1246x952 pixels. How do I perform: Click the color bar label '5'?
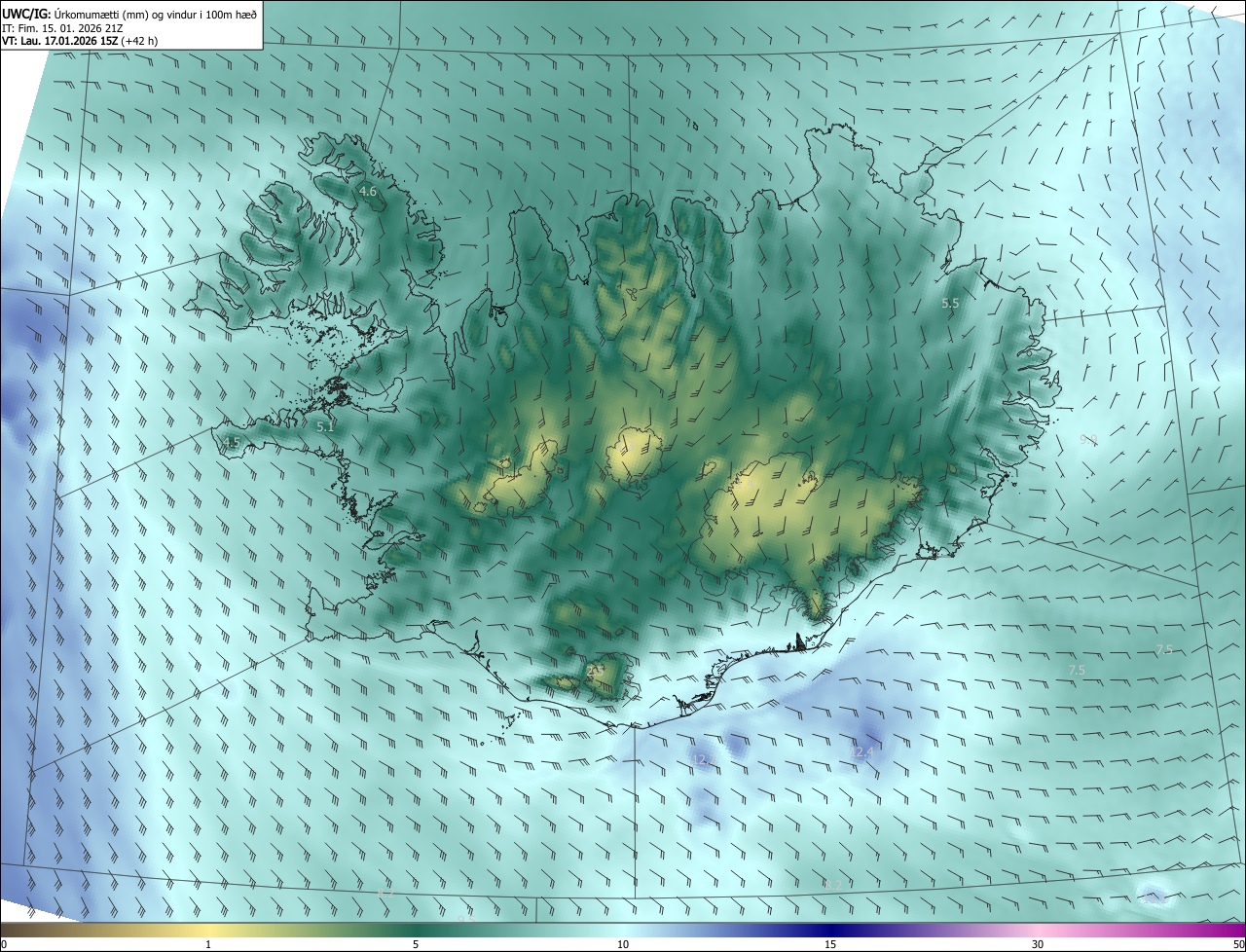tap(416, 944)
